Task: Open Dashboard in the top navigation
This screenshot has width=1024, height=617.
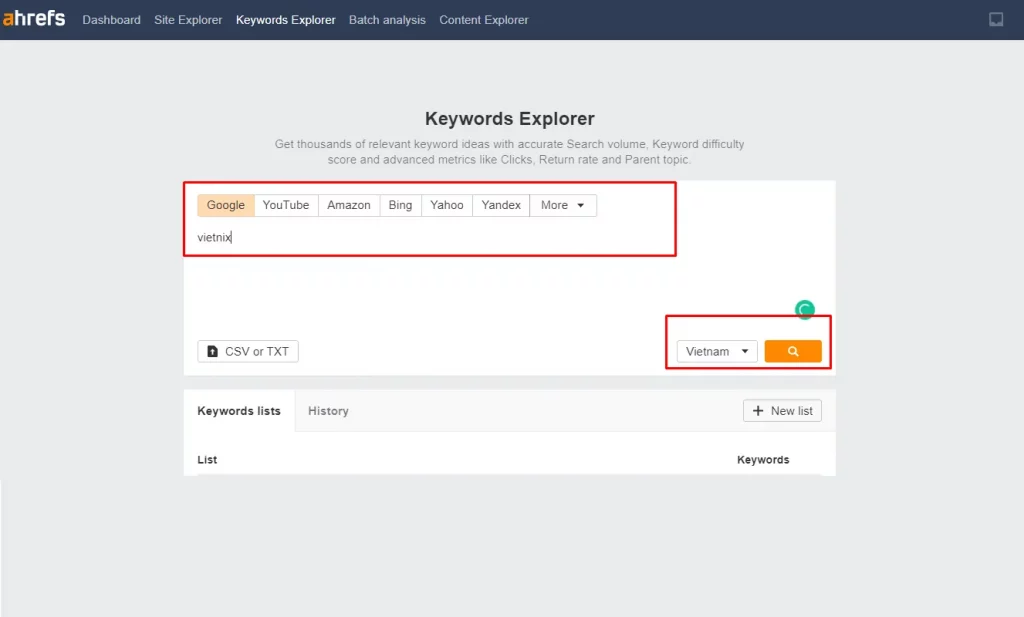Action: click(x=112, y=20)
